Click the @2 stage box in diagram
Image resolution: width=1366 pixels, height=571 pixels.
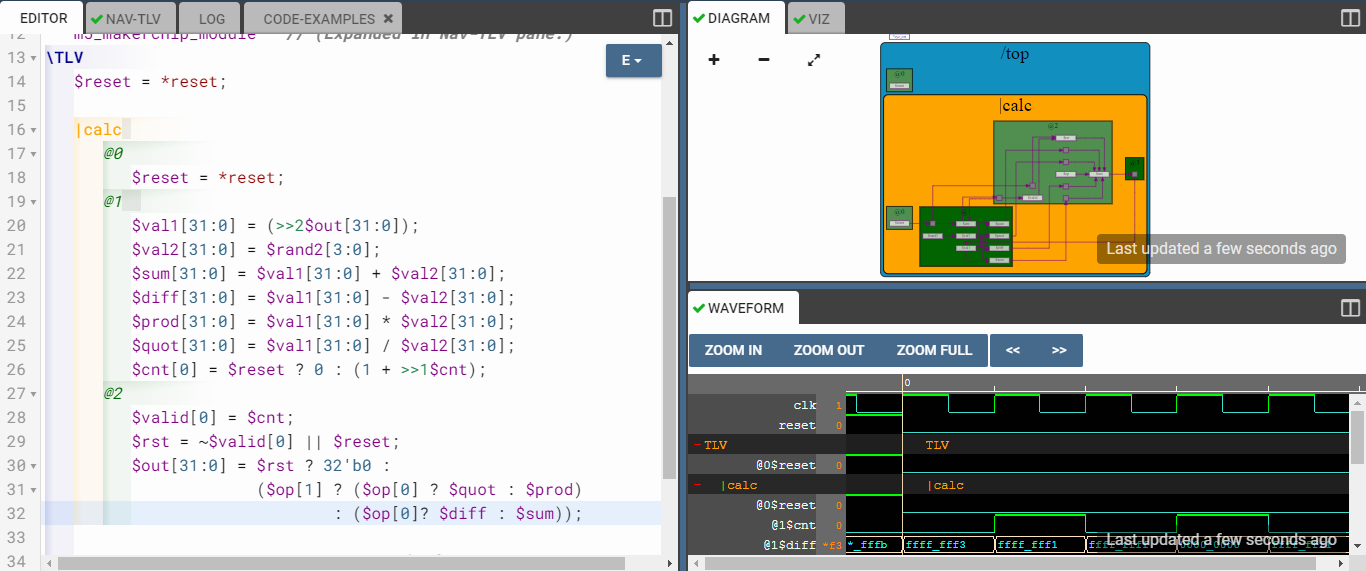click(1053, 164)
